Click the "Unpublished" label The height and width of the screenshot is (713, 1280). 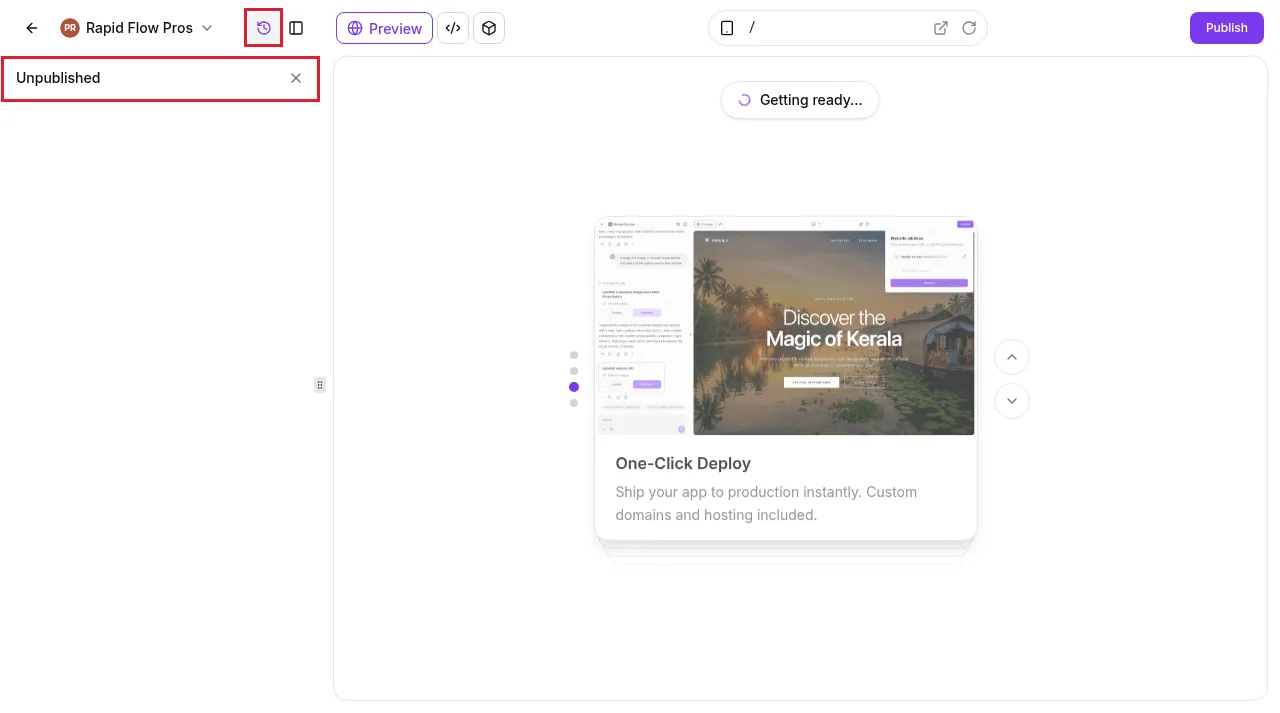pos(58,78)
